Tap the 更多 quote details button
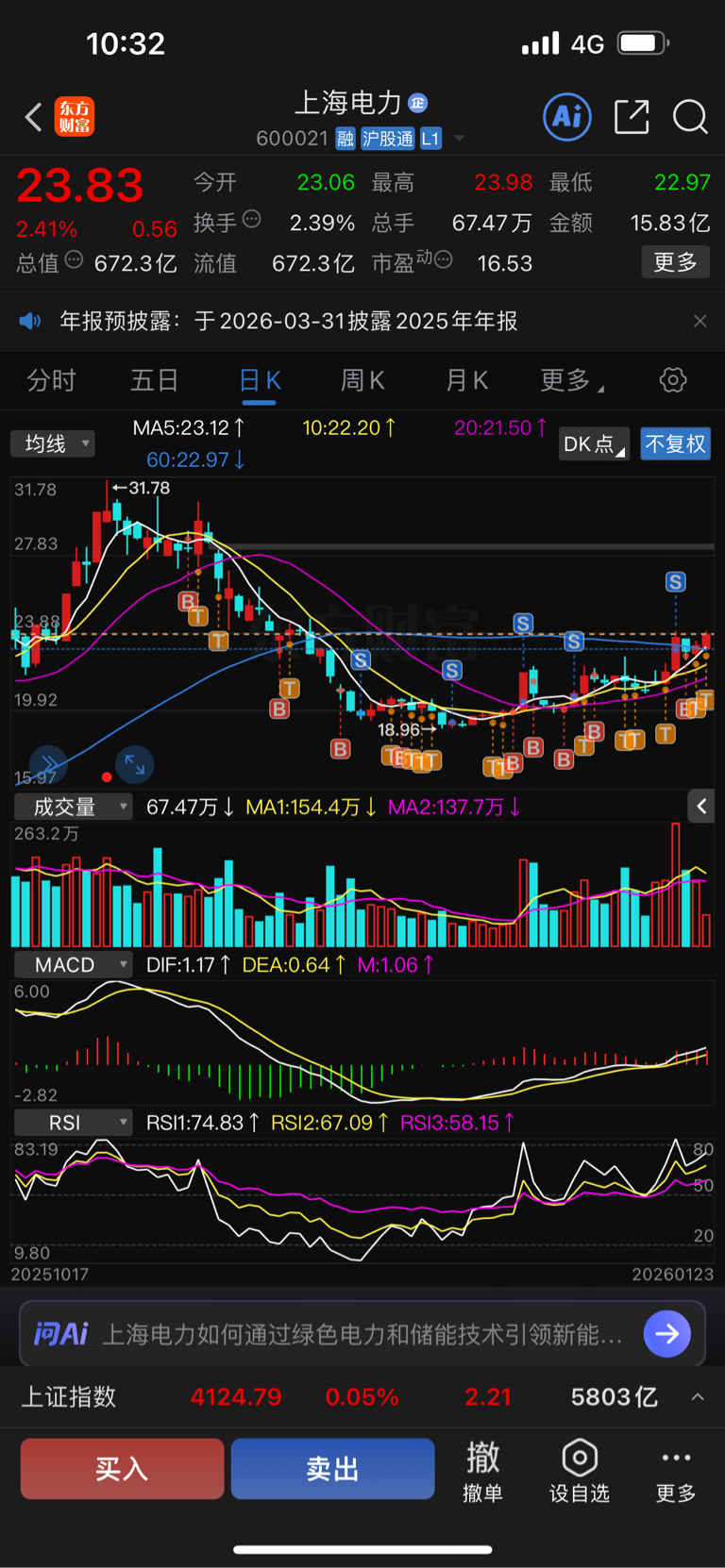The height and width of the screenshot is (1568, 725). pyautogui.click(x=676, y=262)
